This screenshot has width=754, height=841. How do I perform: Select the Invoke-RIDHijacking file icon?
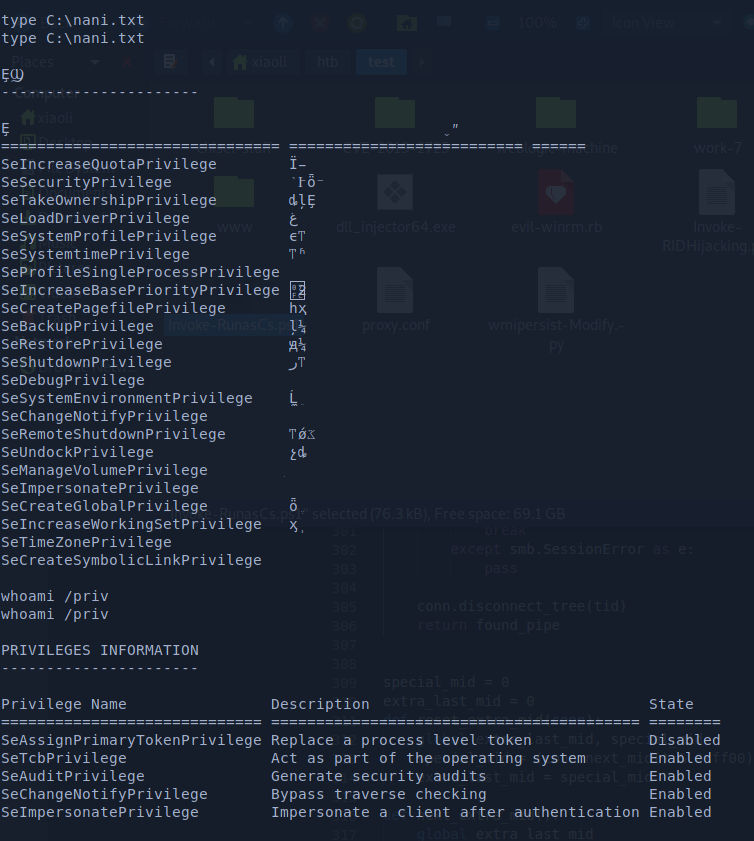click(x=716, y=192)
